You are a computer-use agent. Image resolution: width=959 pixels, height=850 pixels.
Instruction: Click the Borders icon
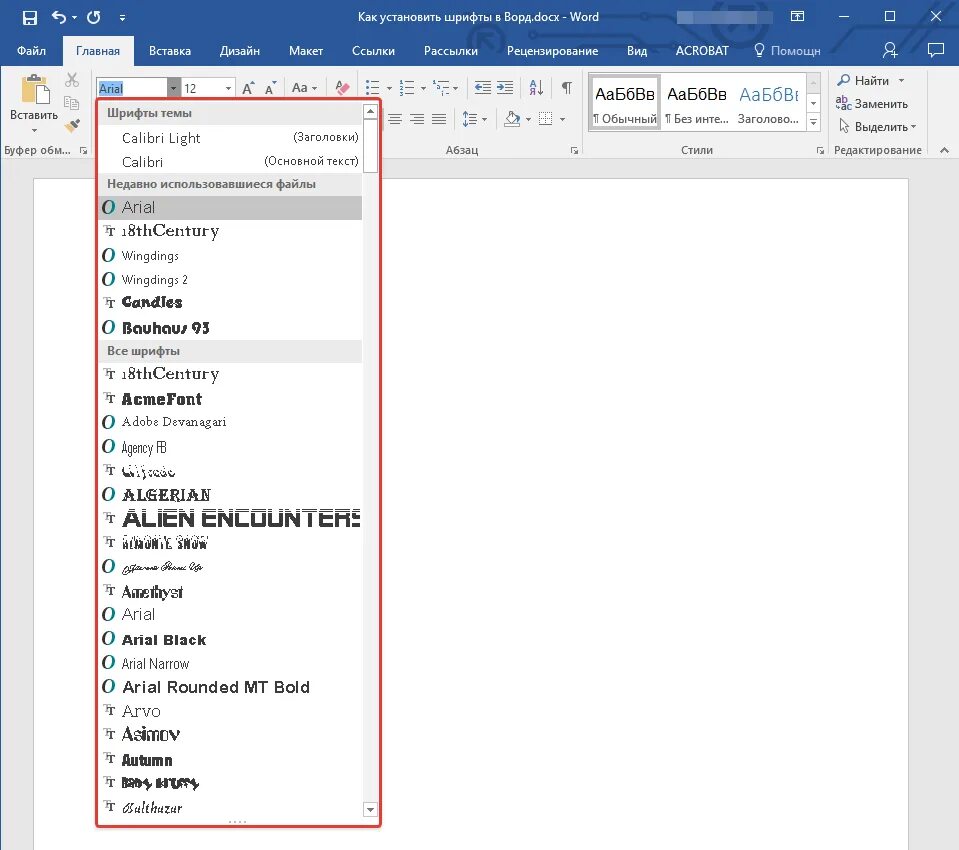pyautogui.click(x=546, y=119)
